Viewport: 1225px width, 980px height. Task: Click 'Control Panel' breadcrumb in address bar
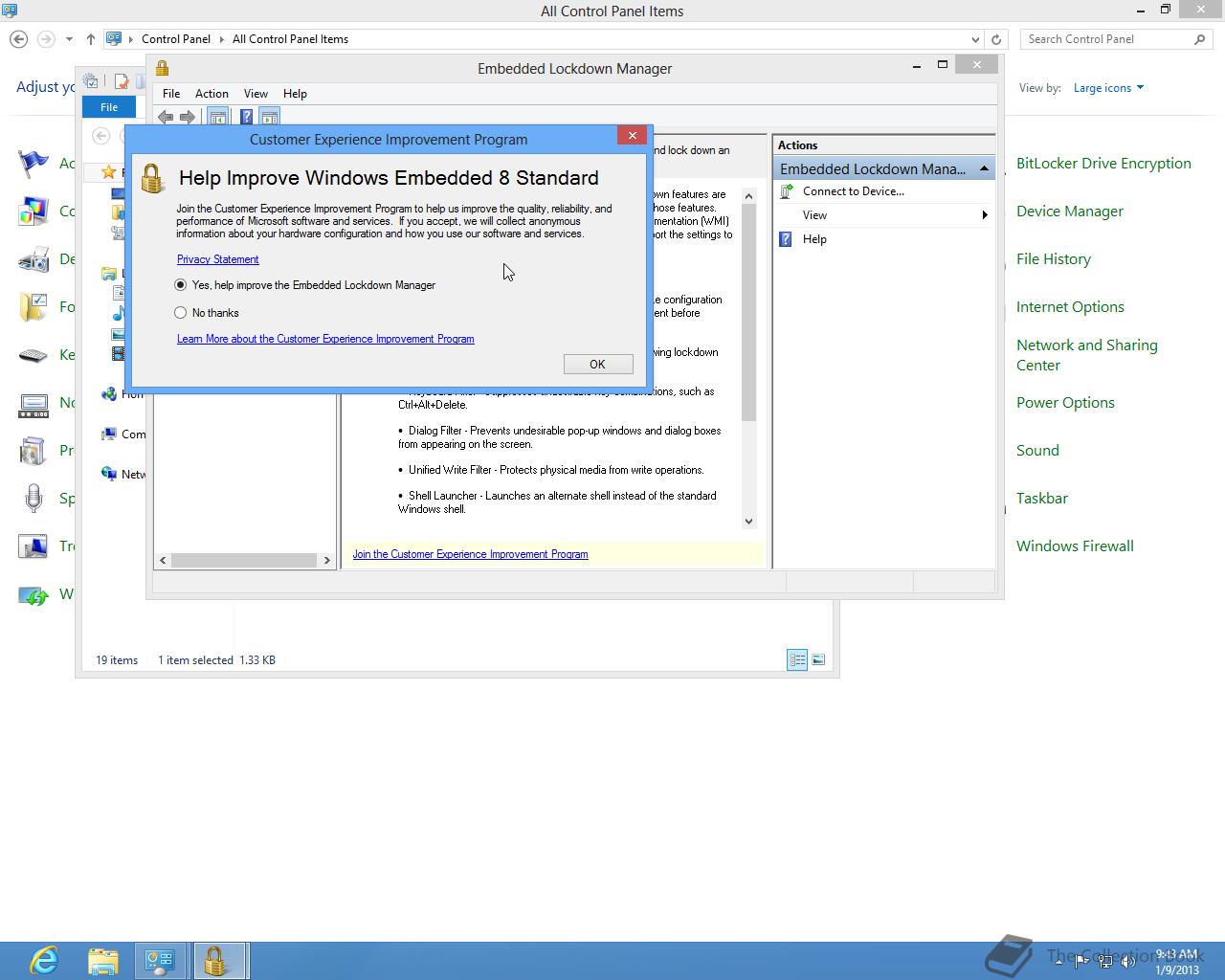tap(176, 39)
